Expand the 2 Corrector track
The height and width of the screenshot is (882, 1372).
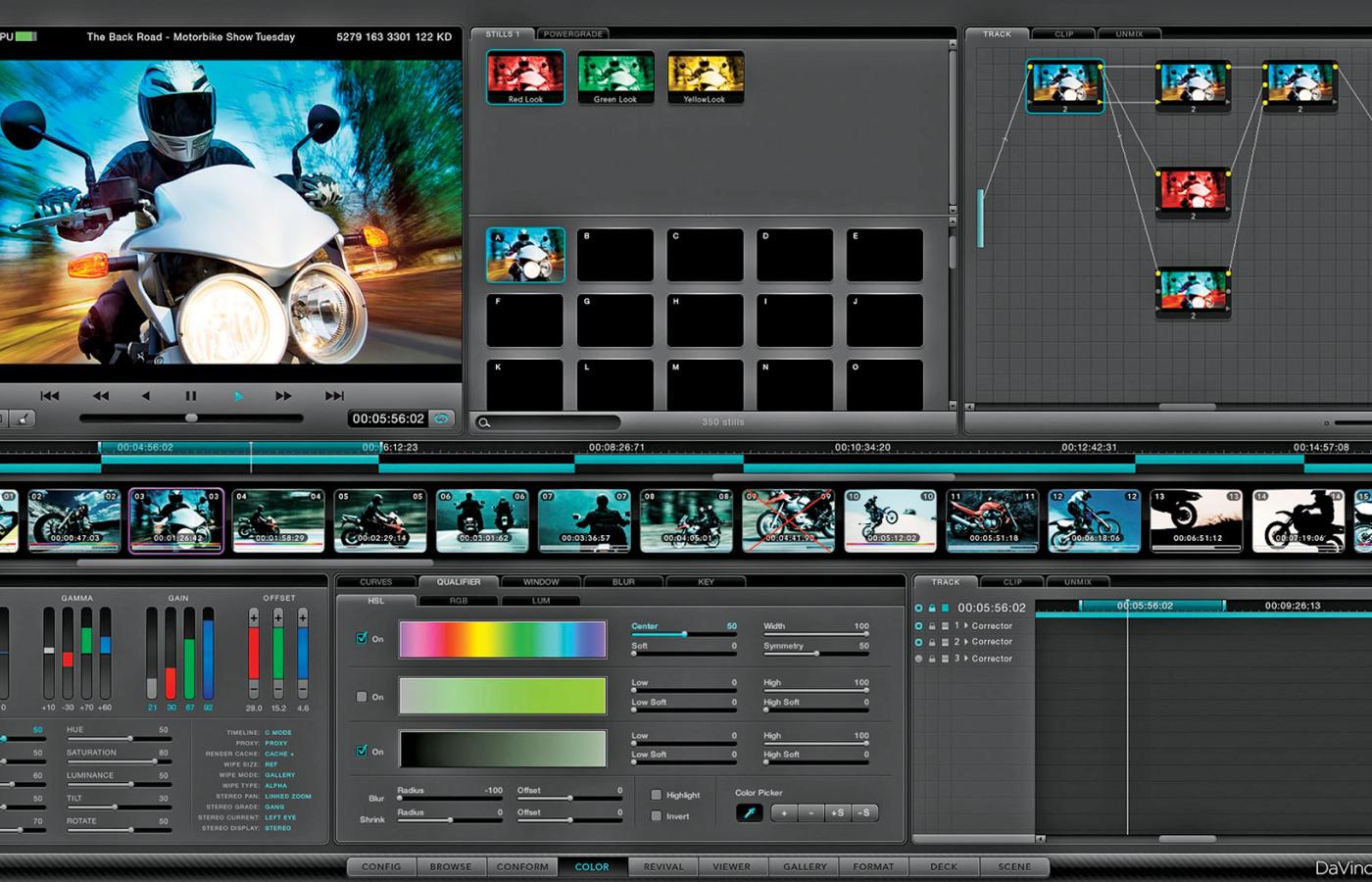pos(965,642)
